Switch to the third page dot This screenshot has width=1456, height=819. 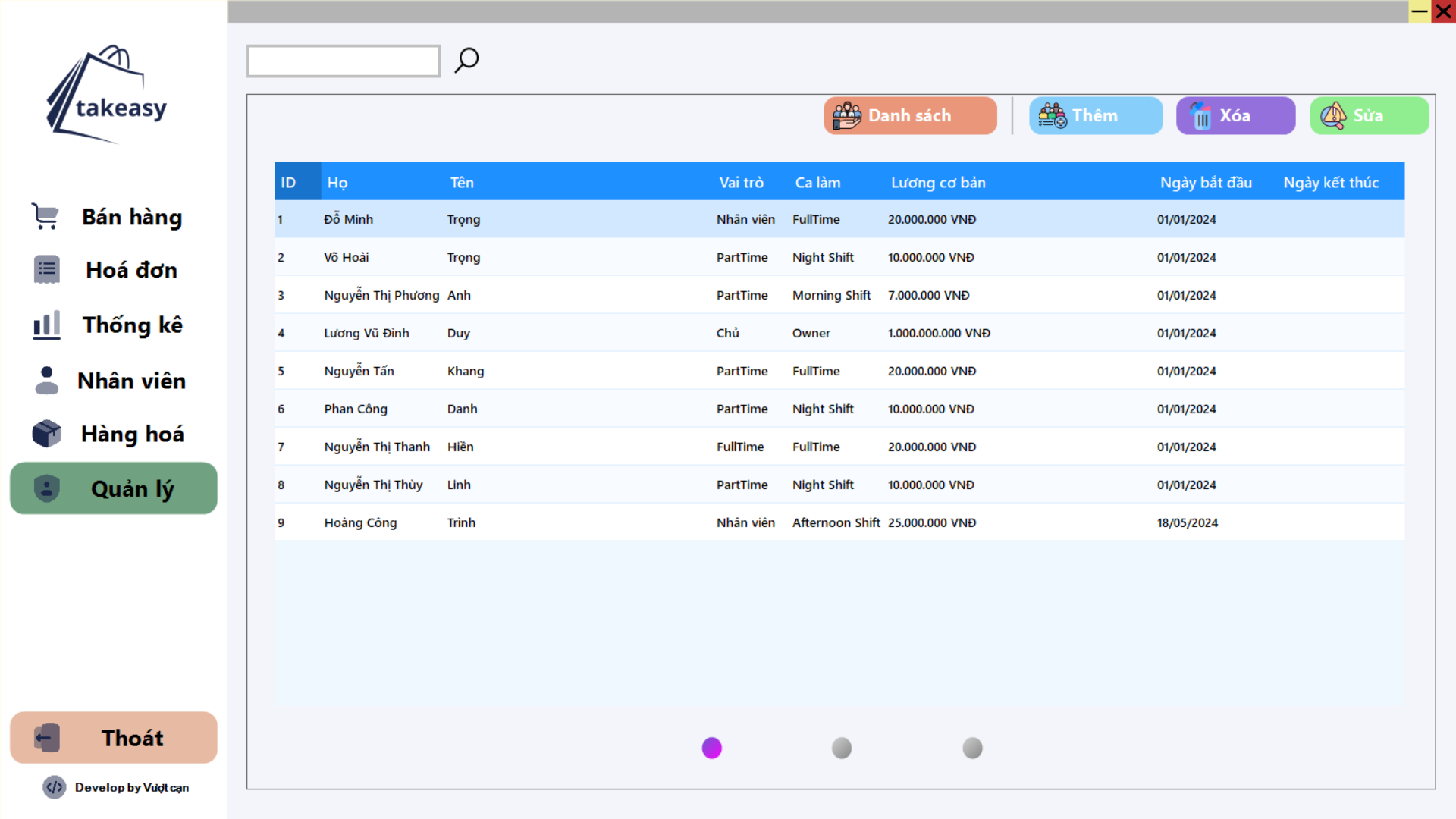tap(972, 748)
